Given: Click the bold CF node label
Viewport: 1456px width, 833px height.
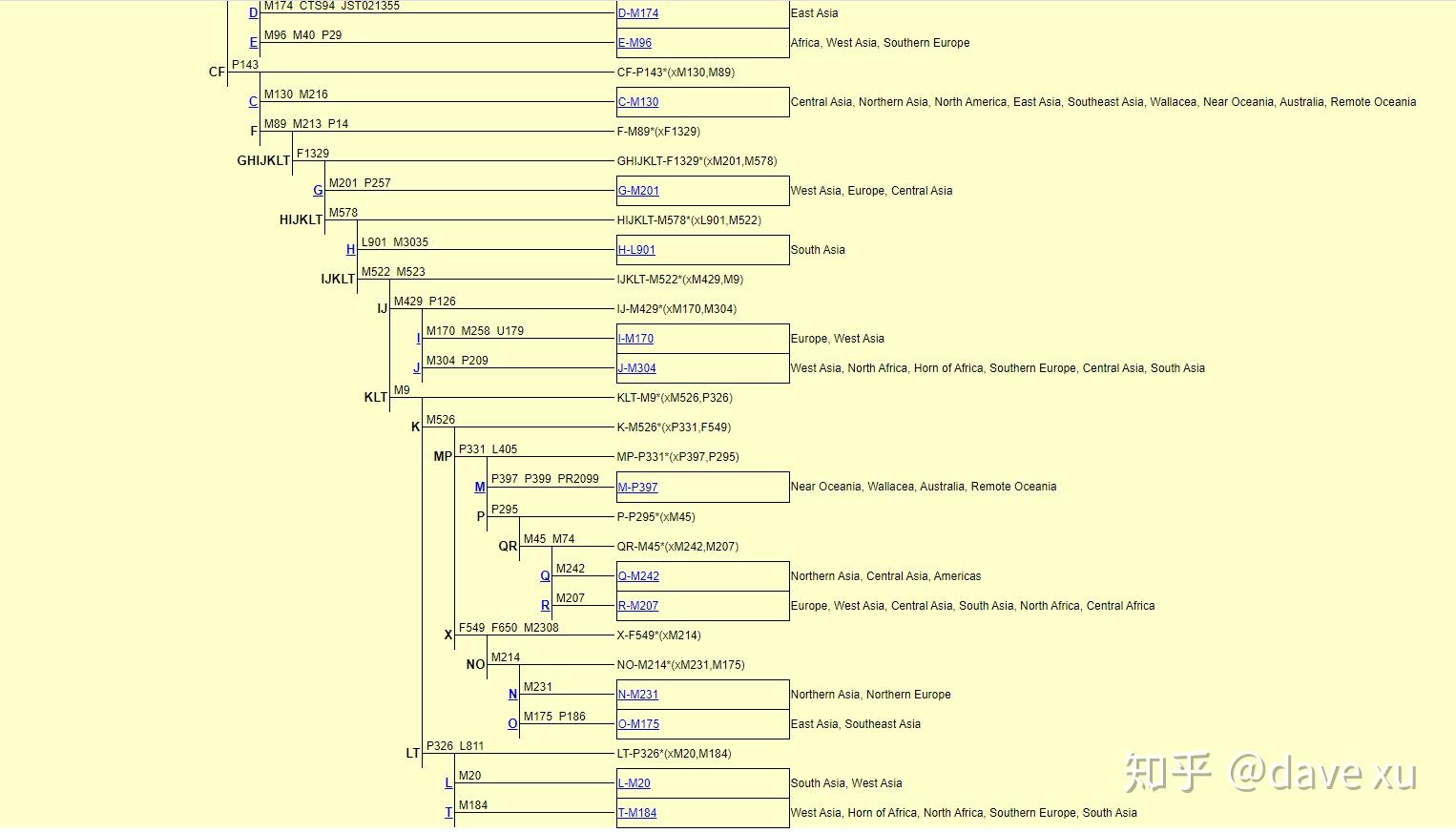Looking at the screenshot, I should coord(217,72).
